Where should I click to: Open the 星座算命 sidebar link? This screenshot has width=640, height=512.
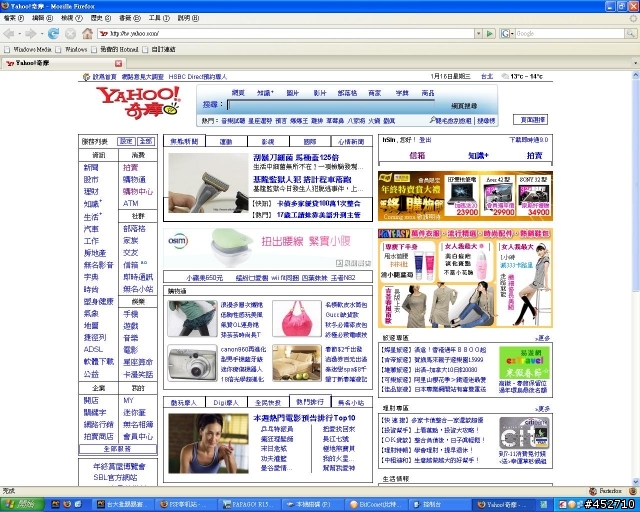point(138,362)
